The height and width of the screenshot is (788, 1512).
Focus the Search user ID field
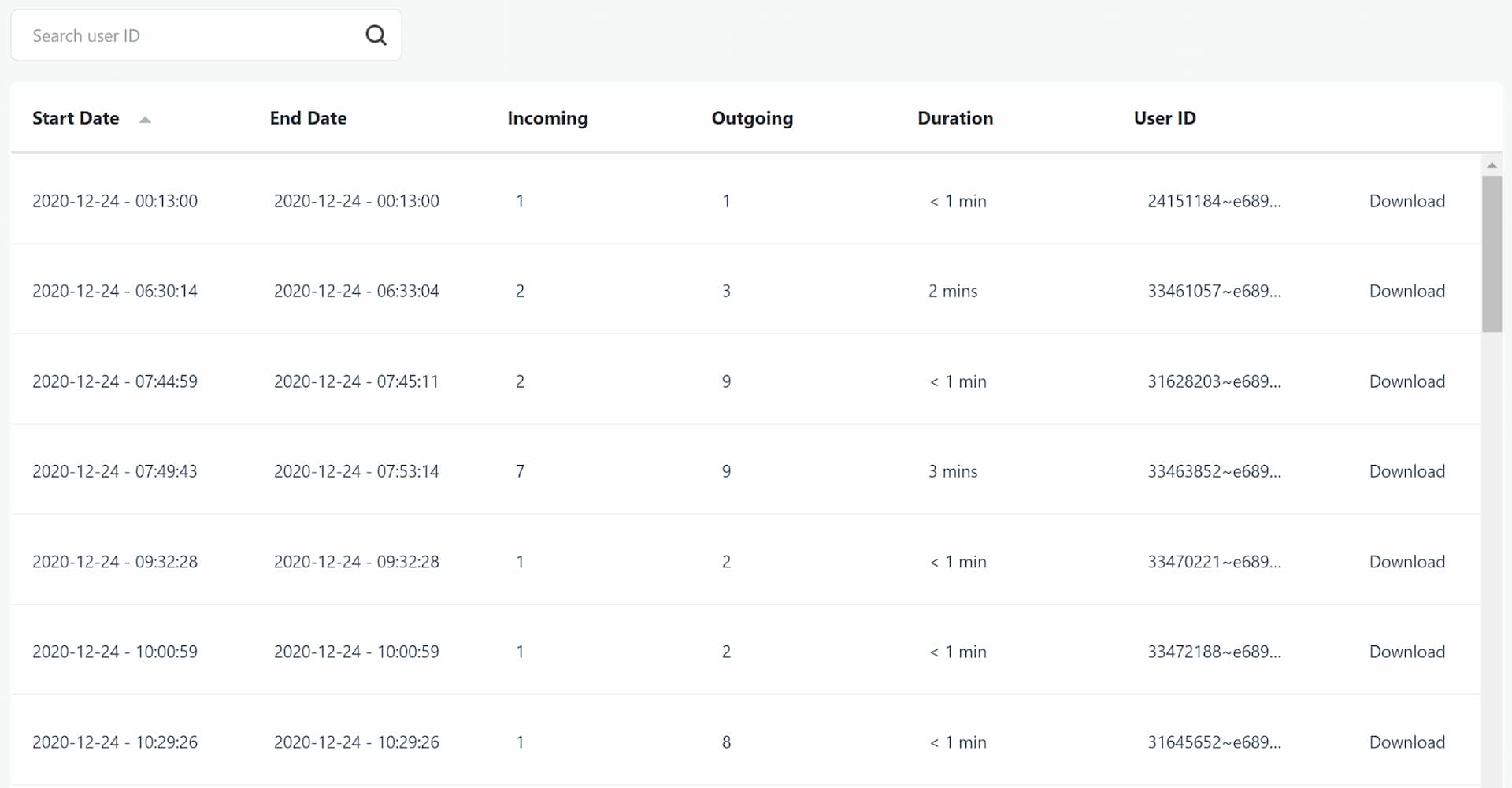(x=206, y=35)
